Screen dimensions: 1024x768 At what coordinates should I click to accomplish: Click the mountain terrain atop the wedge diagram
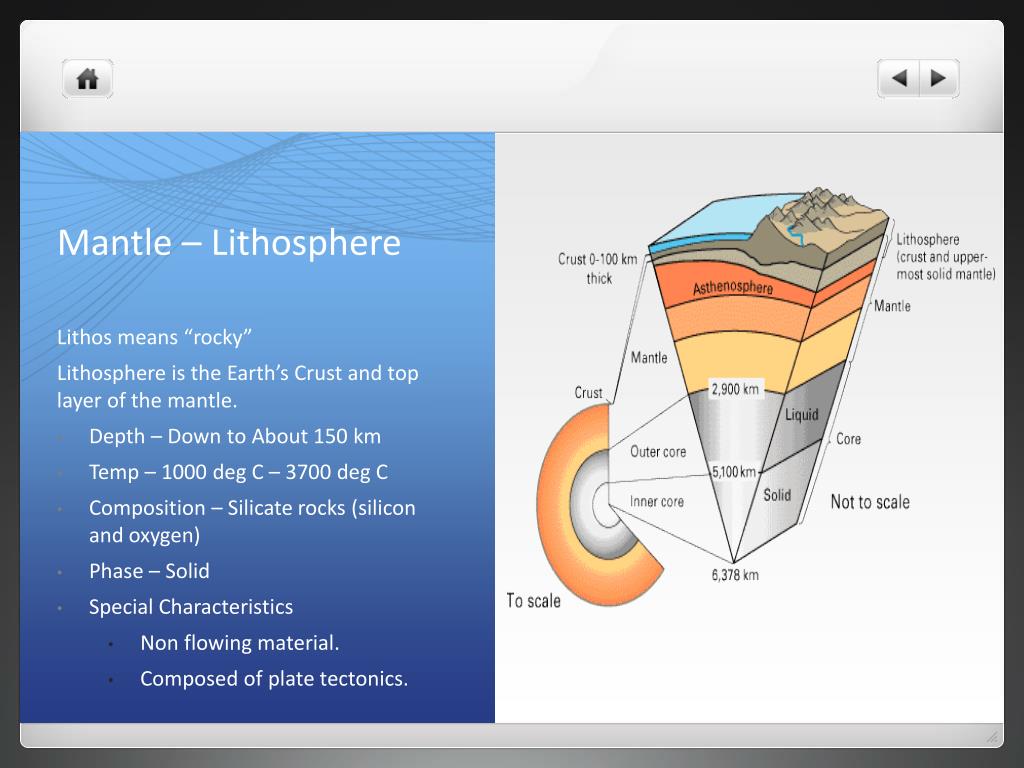click(823, 222)
